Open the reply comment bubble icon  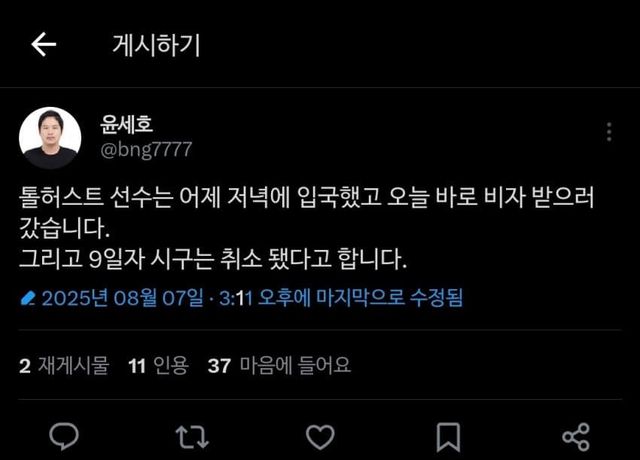tap(64, 436)
